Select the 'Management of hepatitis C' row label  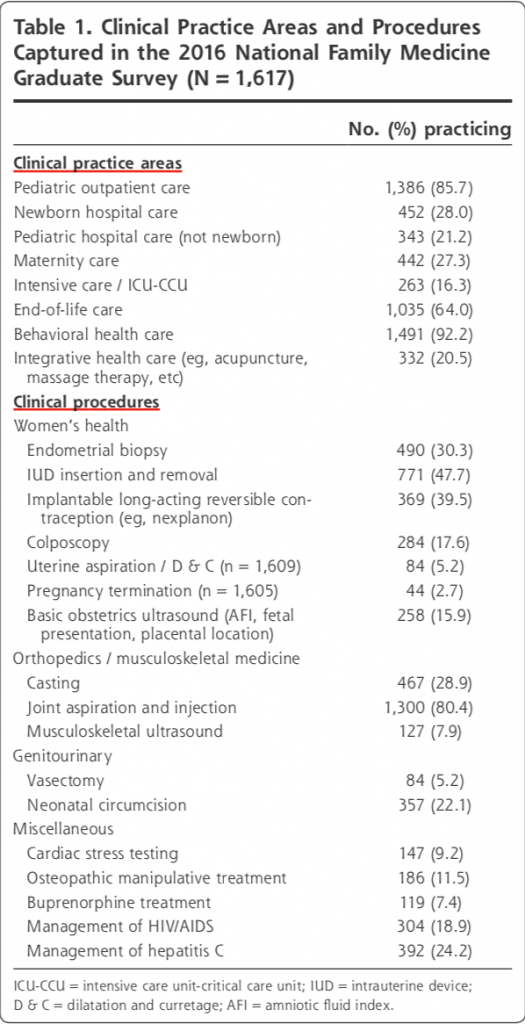(125, 950)
